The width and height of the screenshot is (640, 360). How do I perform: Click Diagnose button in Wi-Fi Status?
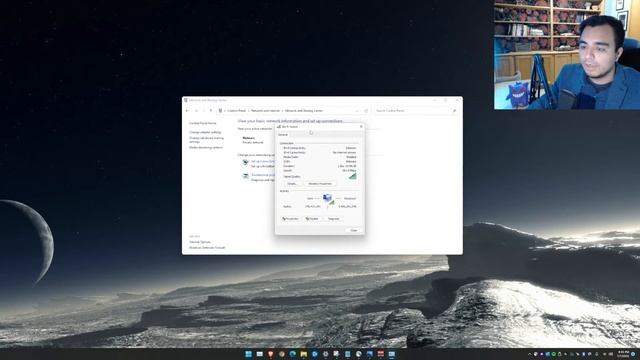point(333,219)
